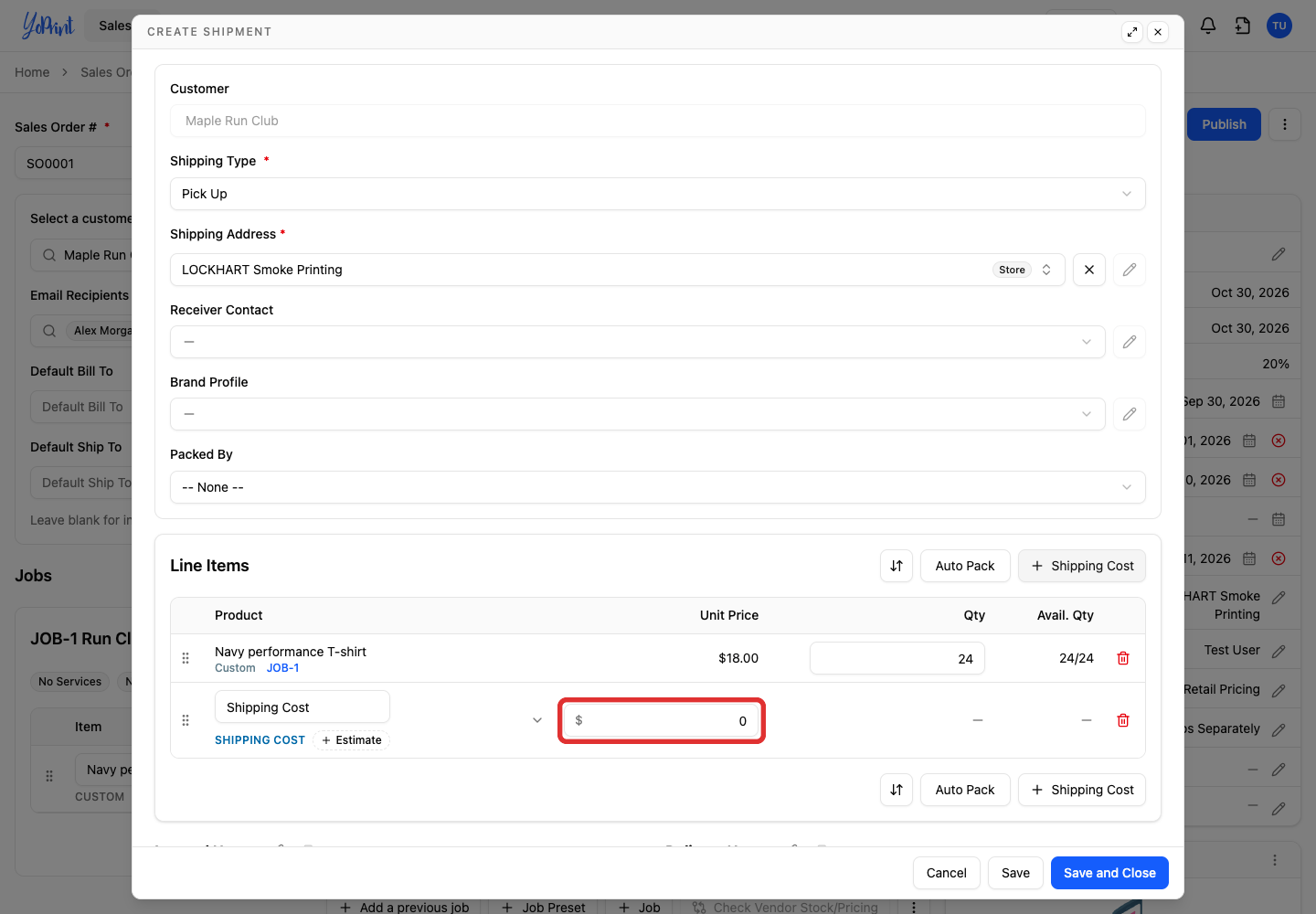Click the sort icon beside the upper Auto Pack

[897, 566]
